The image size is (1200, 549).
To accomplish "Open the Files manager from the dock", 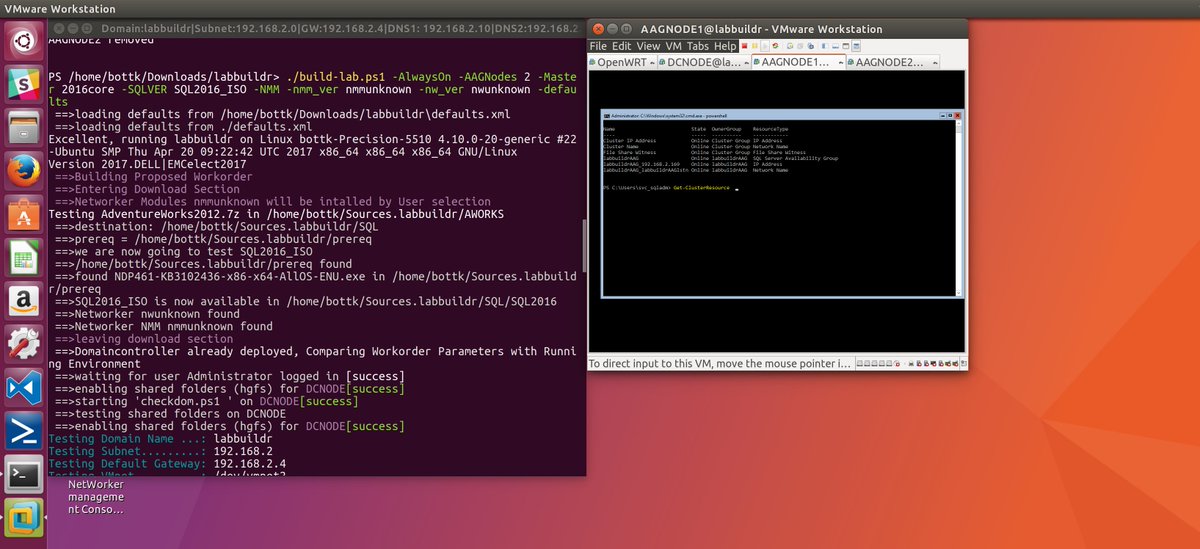I will pyautogui.click(x=23, y=129).
